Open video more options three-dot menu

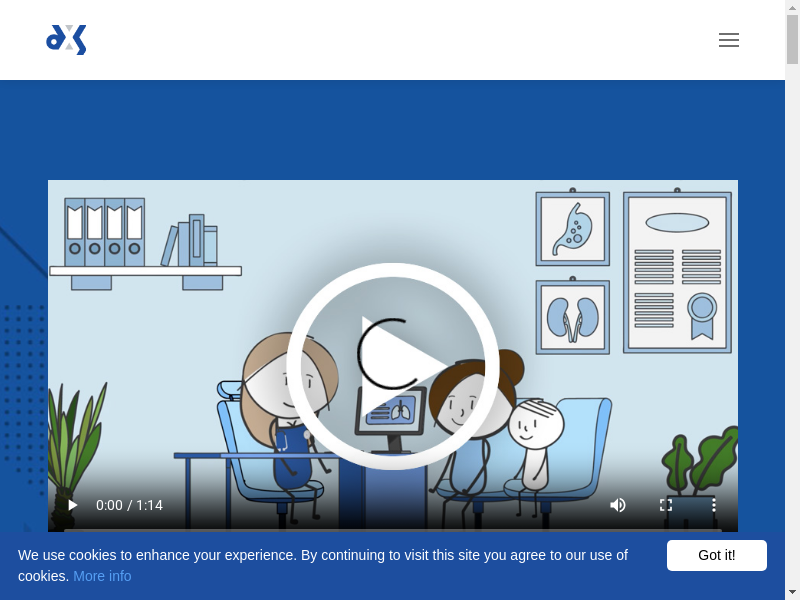point(714,505)
